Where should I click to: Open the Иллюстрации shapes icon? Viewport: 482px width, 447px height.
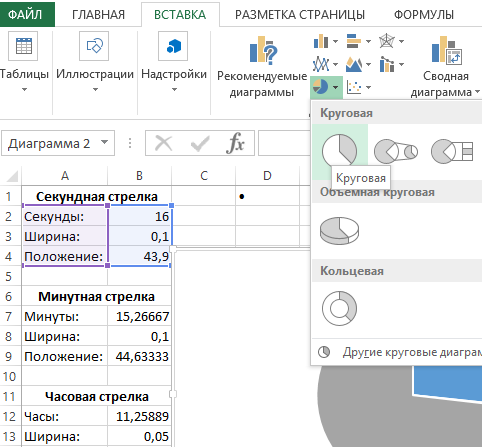[94, 46]
